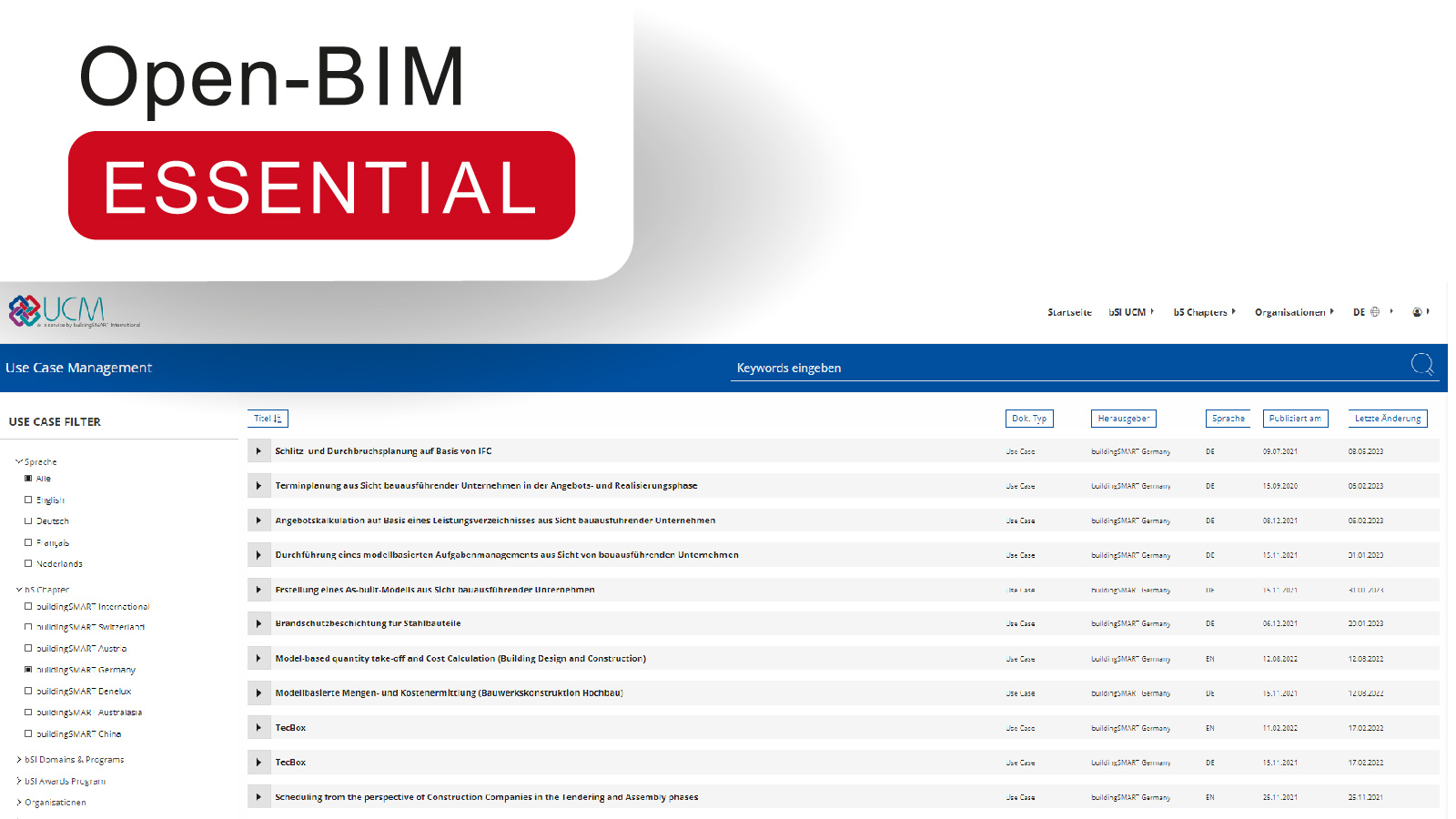Toggle the buildingSMART Germany chapter checkbox

[x=28, y=670]
